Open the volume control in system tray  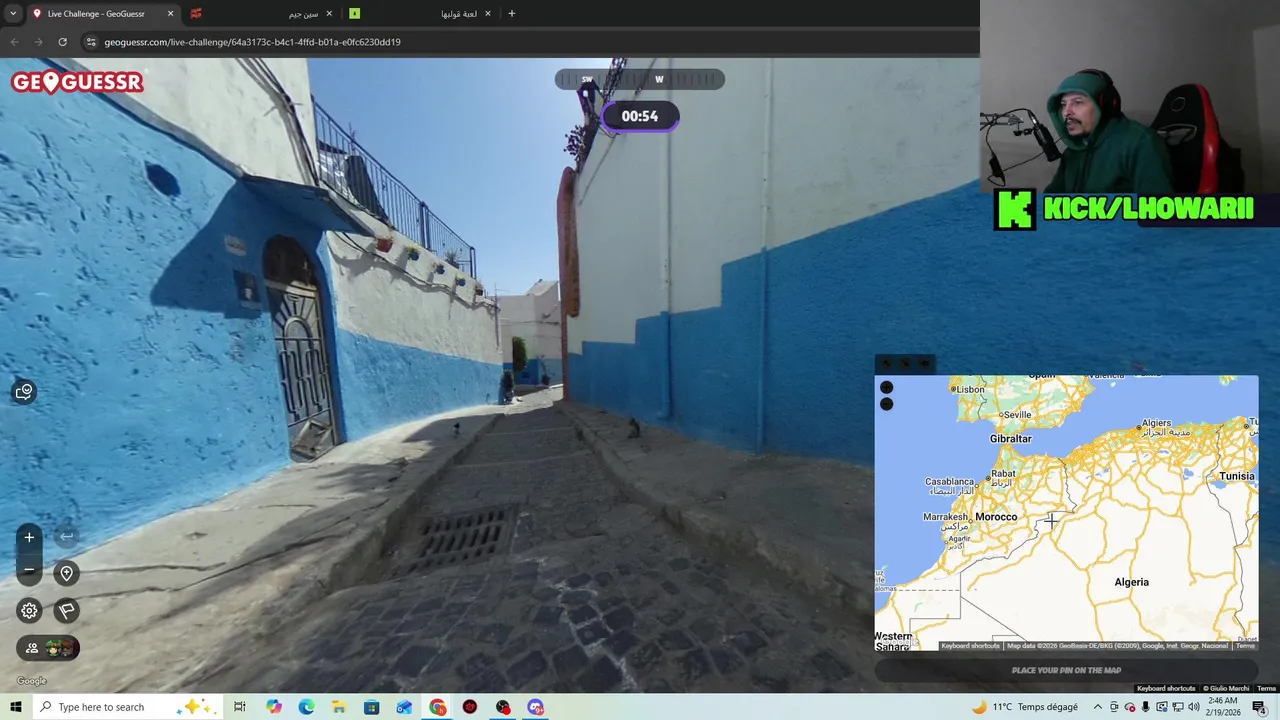point(1194,707)
